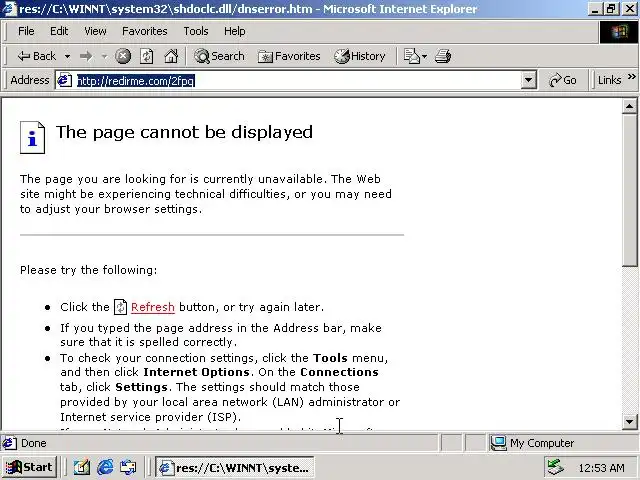640x480 pixels.
Task: Expand the address bar dropdown list
Action: [x=528, y=80]
